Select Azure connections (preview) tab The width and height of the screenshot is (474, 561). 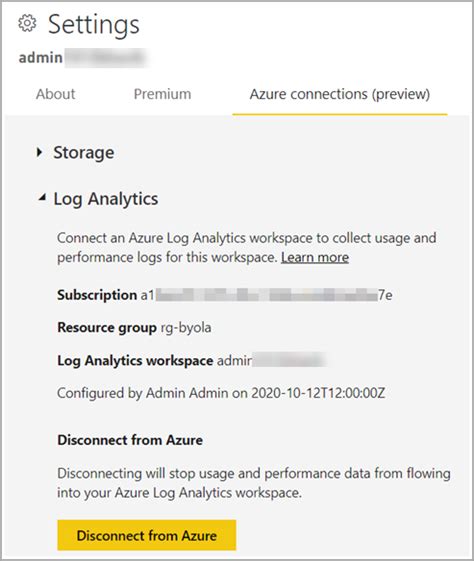tap(340, 94)
